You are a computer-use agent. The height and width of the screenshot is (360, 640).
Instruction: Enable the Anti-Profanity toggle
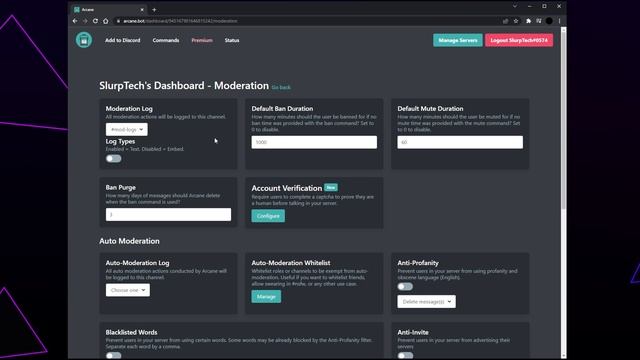(x=405, y=287)
